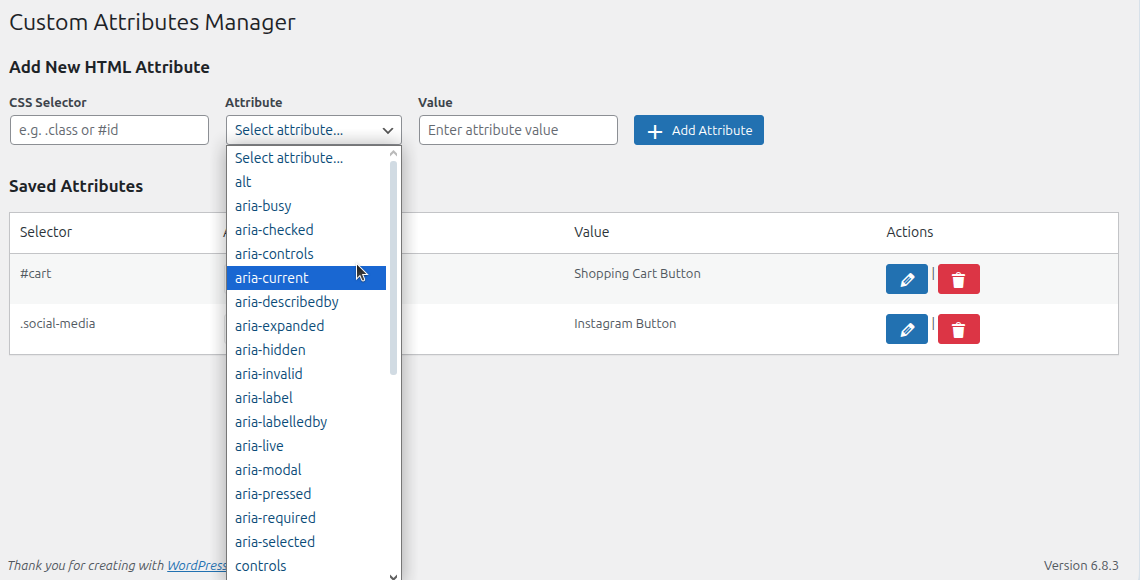Click the Enter attribute value field
1140x580 pixels.
pyautogui.click(x=518, y=129)
